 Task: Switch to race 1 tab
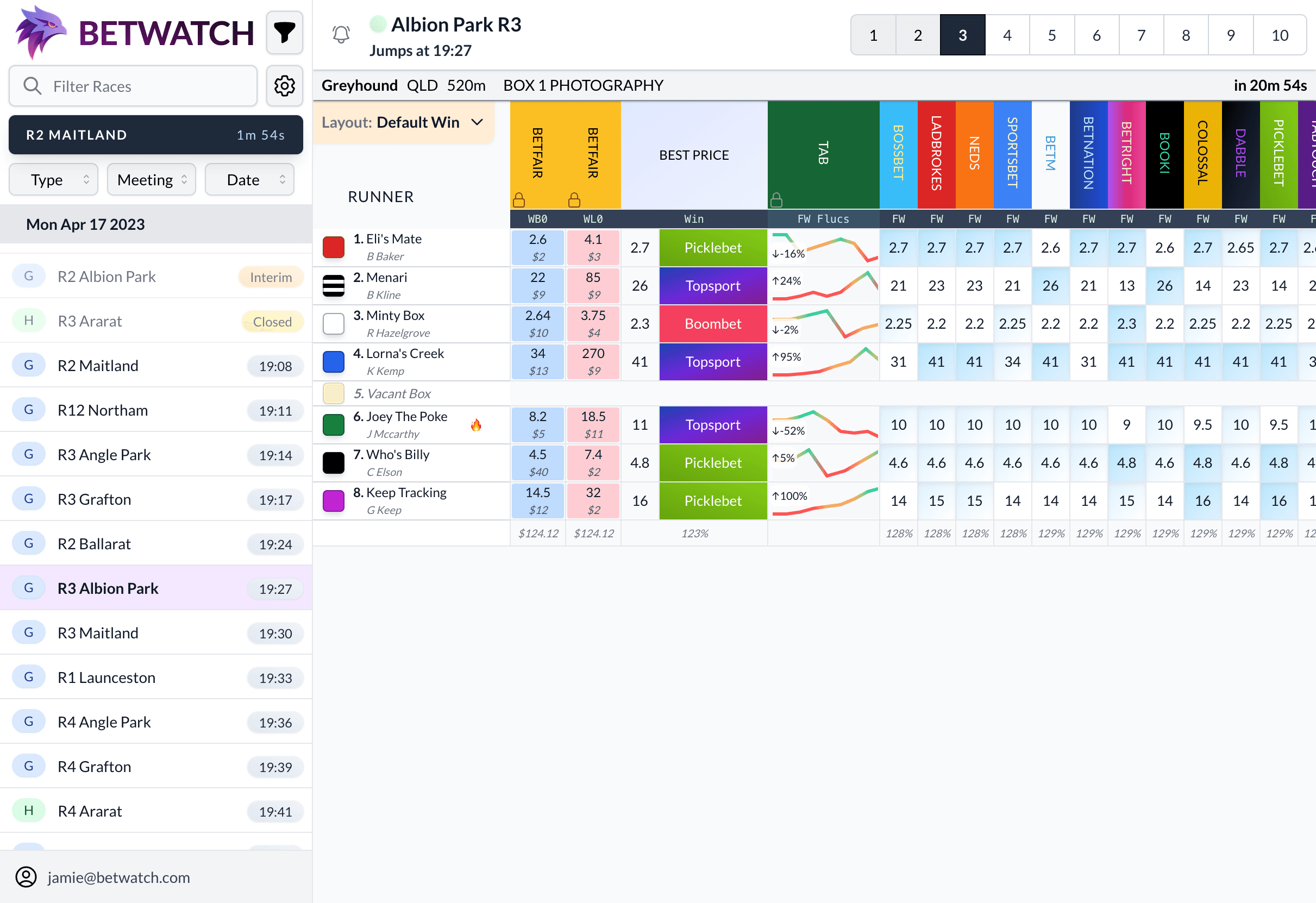[874, 35]
